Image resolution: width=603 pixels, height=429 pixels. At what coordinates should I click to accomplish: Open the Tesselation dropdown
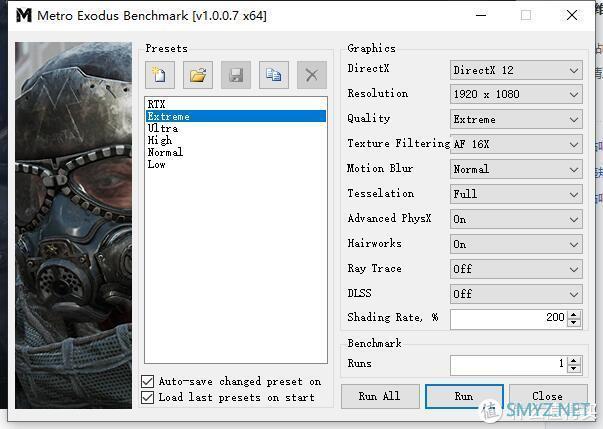(516, 195)
